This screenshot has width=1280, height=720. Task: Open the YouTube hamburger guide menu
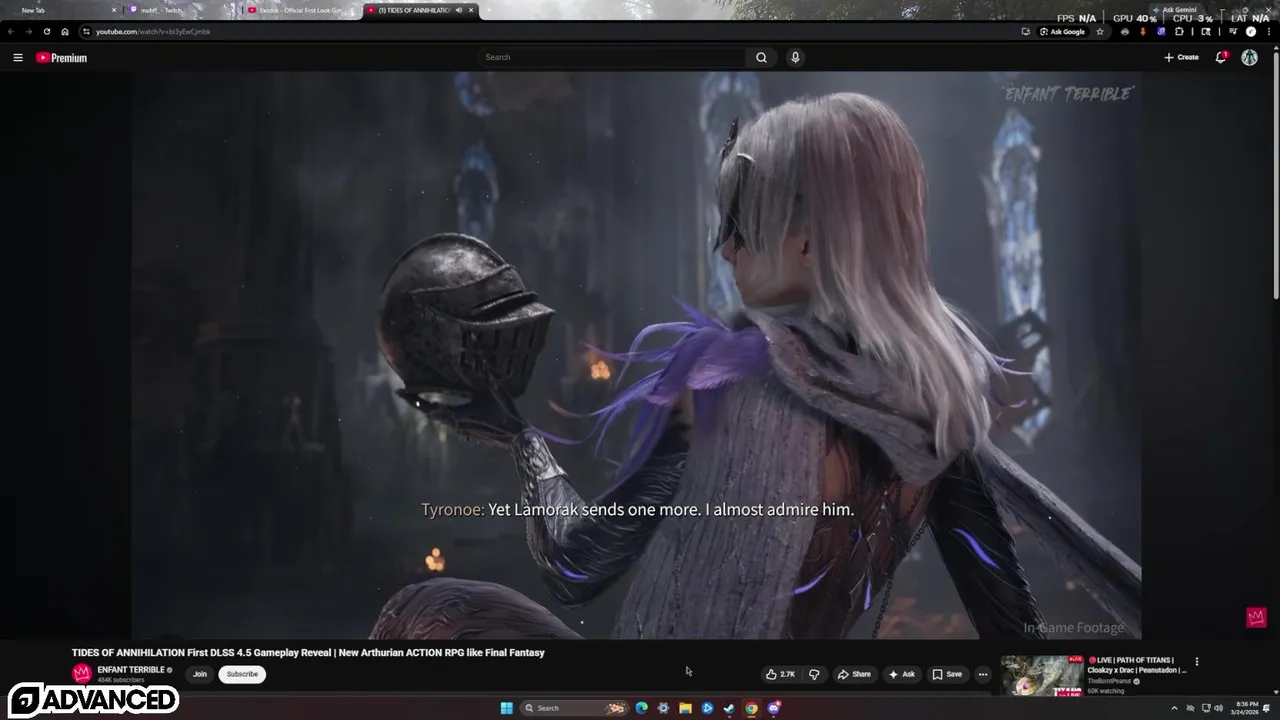[18, 58]
